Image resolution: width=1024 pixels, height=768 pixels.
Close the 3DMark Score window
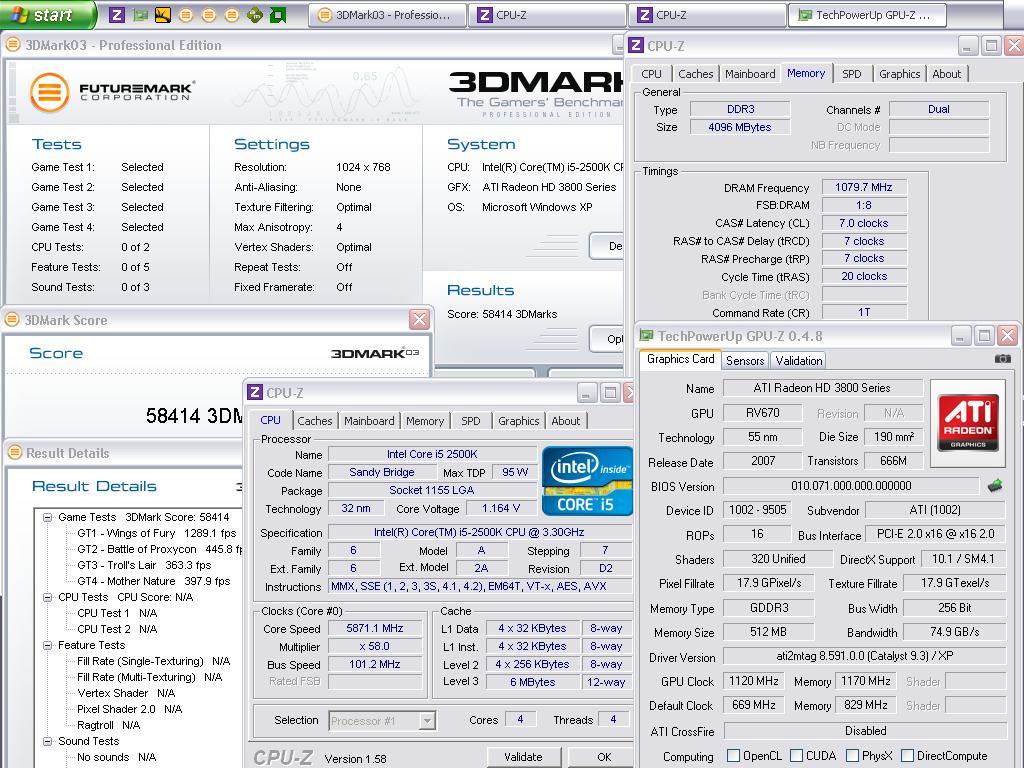[419, 320]
